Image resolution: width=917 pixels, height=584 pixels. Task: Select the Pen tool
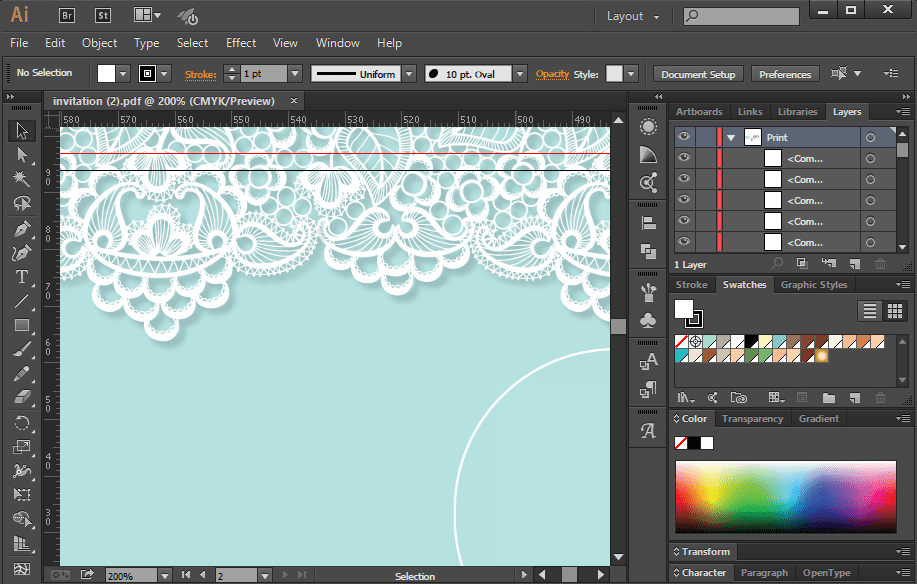[x=22, y=229]
